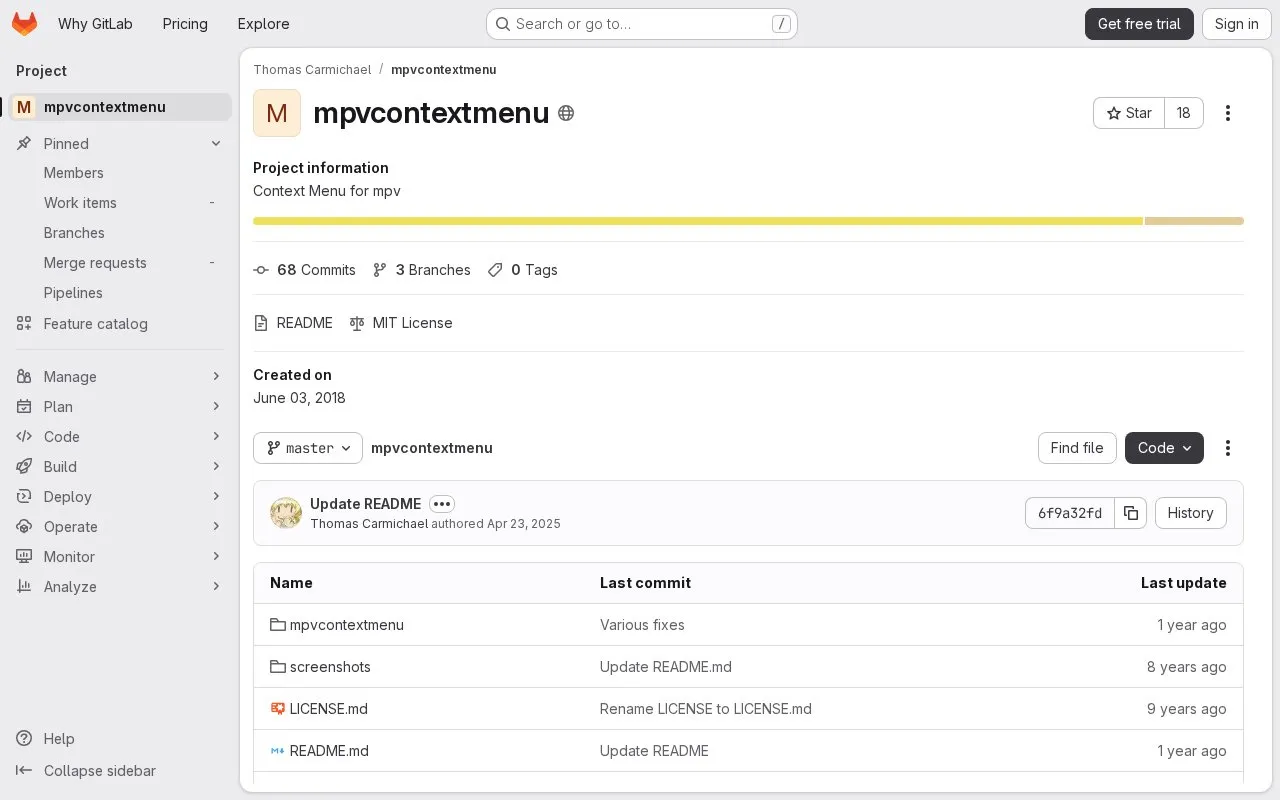Click the project avatar letter M
Screen dimensions: 1280x800
tap(277, 113)
